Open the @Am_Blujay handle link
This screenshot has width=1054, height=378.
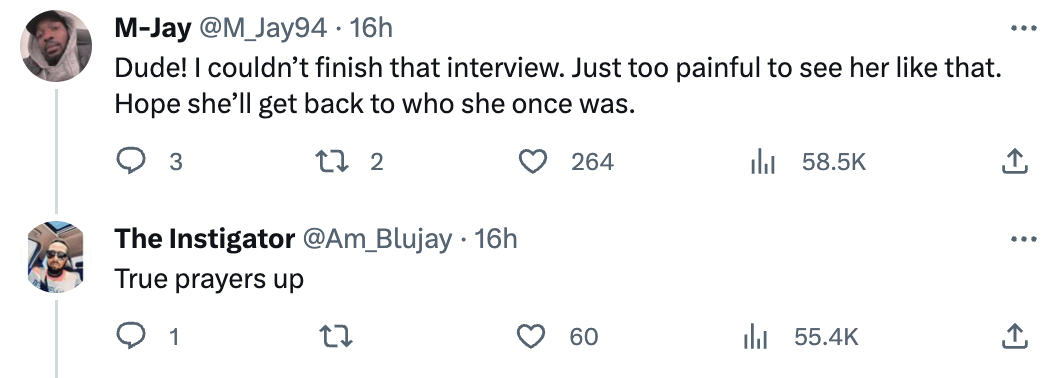(x=378, y=238)
